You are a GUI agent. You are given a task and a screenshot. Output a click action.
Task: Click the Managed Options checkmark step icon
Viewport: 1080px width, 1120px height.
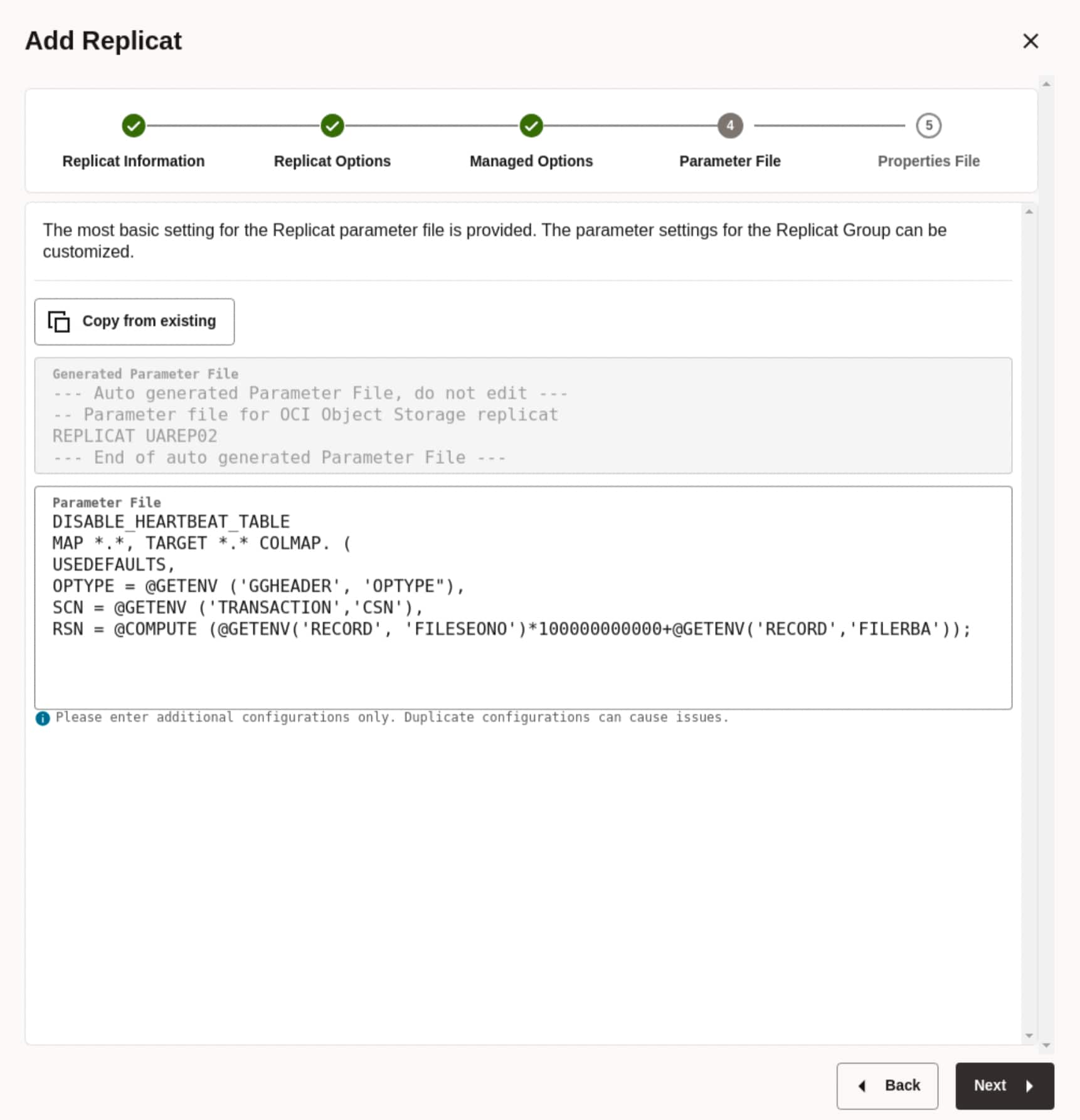coord(531,125)
